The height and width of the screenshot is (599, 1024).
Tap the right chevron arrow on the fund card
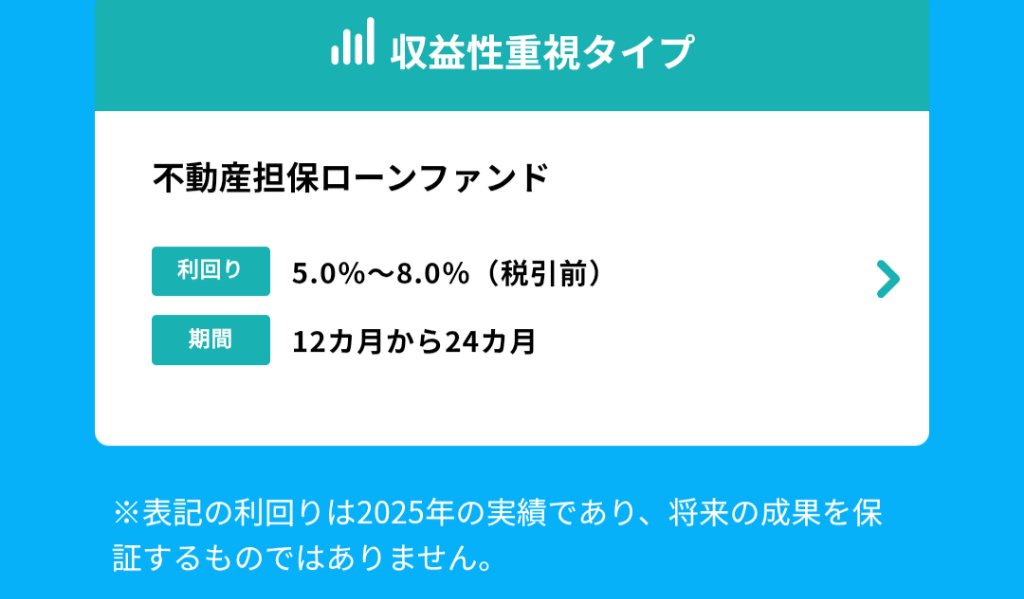pyautogui.click(x=887, y=280)
